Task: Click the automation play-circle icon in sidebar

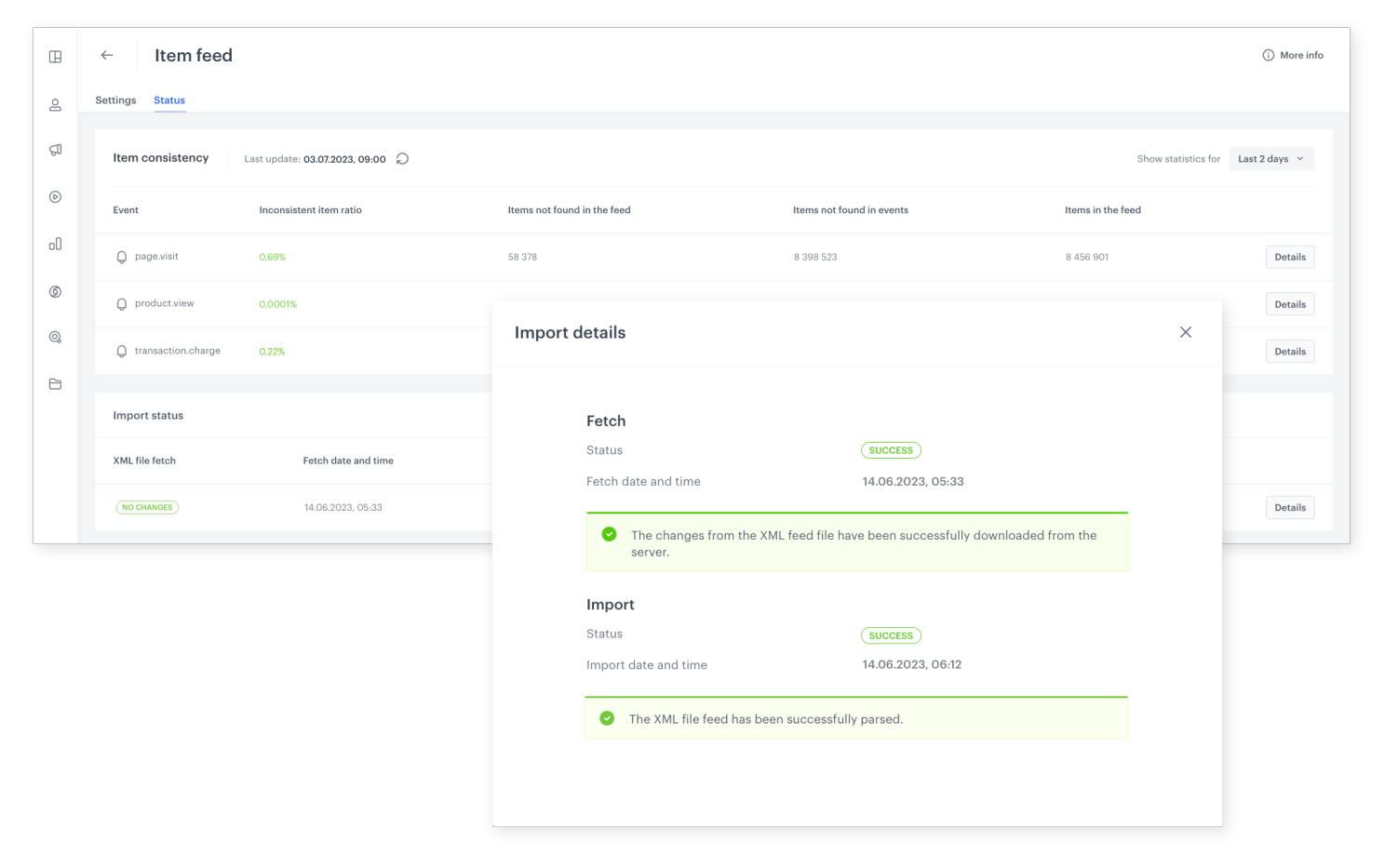Action: coord(55,196)
